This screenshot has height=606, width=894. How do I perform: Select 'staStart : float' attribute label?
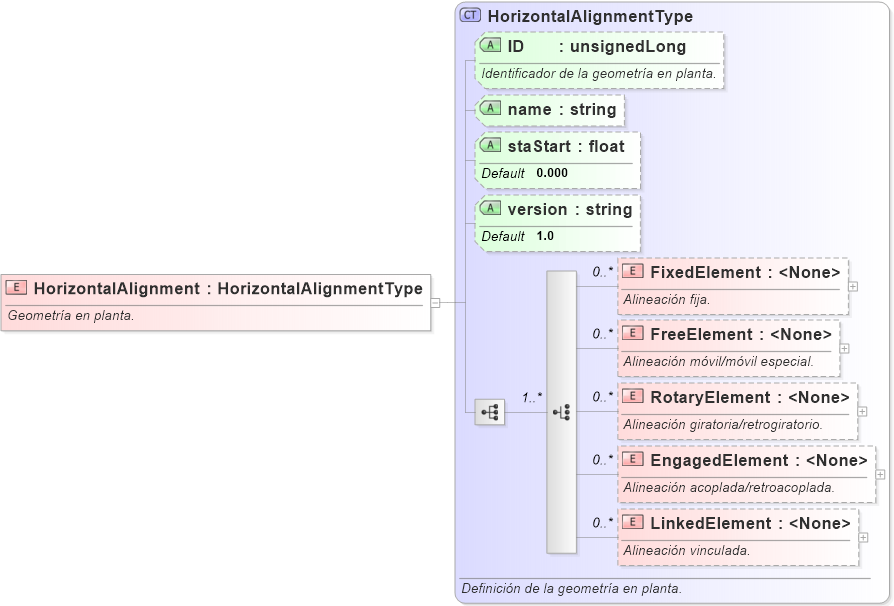coord(566,147)
